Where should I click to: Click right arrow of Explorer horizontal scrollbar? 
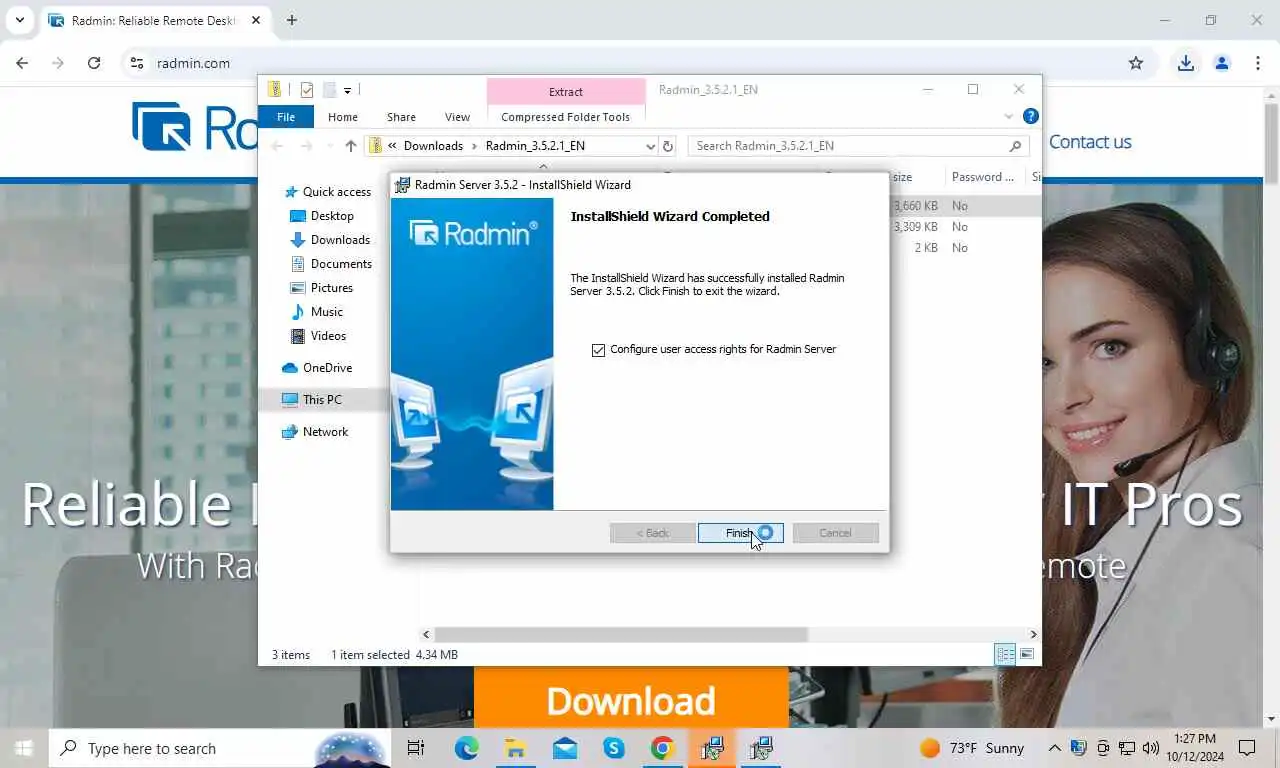(1033, 635)
